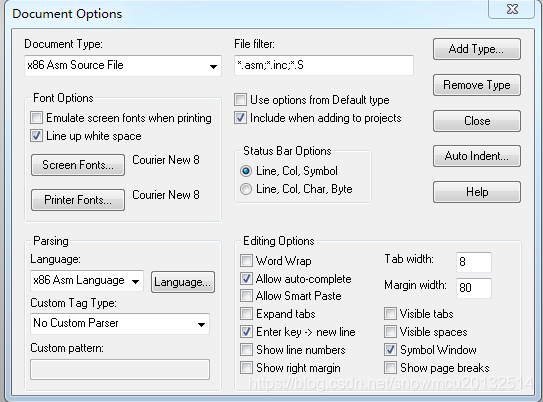
Task: Click the Close button
Action: point(477,121)
